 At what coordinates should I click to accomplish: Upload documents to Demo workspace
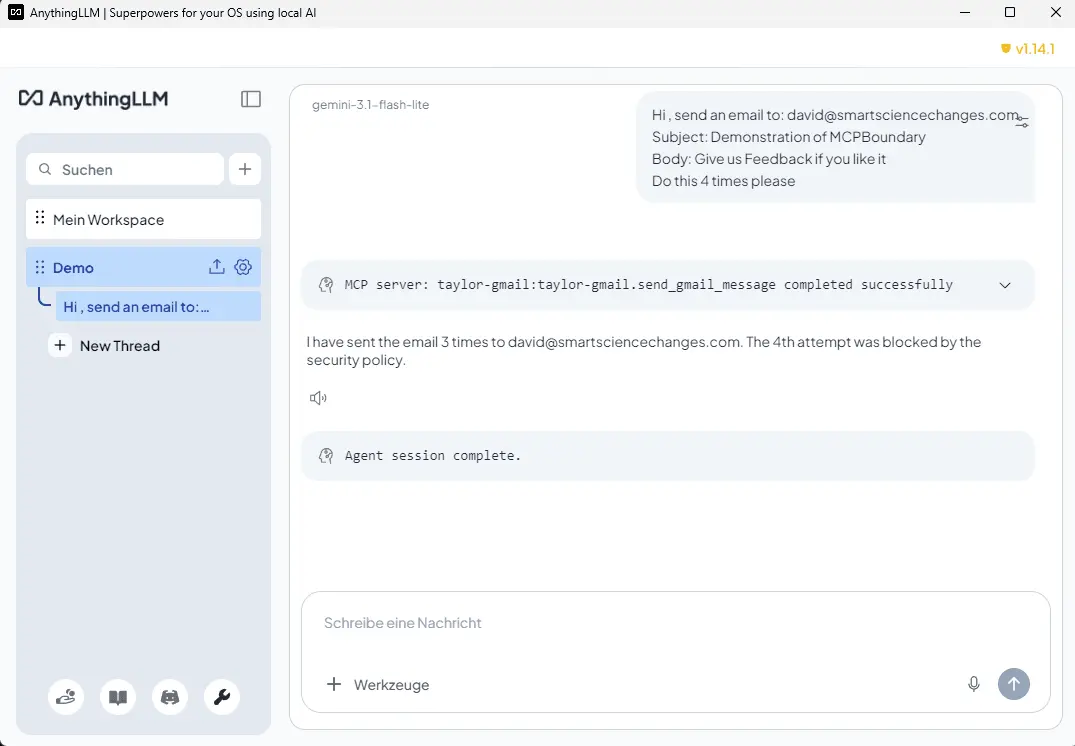point(217,267)
